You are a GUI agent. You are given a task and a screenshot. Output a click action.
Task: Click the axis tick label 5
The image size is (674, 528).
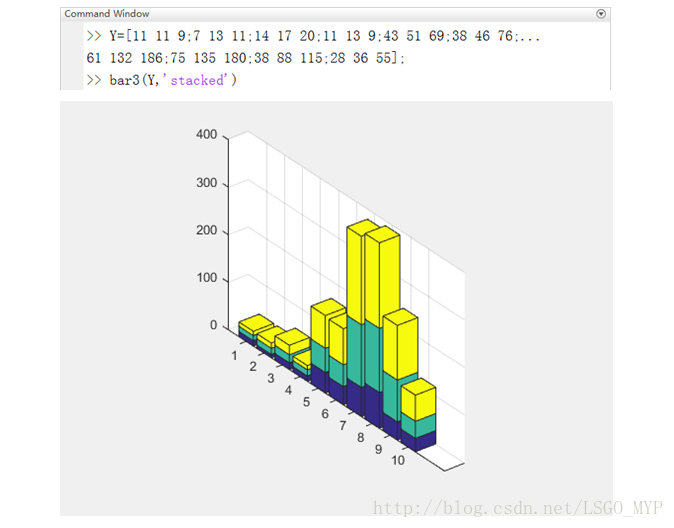(x=306, y=402)
